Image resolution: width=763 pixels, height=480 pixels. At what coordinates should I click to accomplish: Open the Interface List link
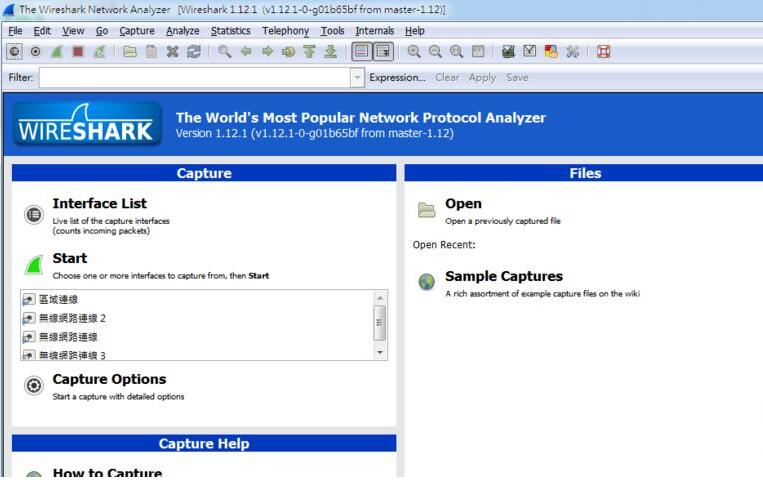tap(99, 204)
